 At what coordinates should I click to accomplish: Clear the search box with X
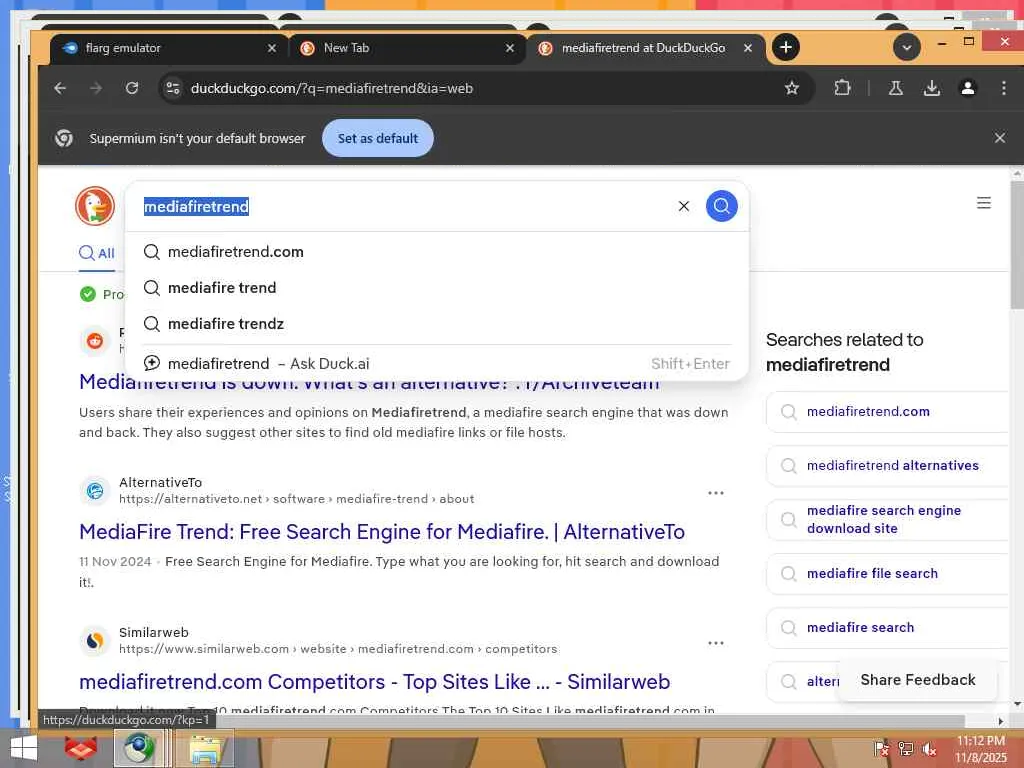coord(684,206)
